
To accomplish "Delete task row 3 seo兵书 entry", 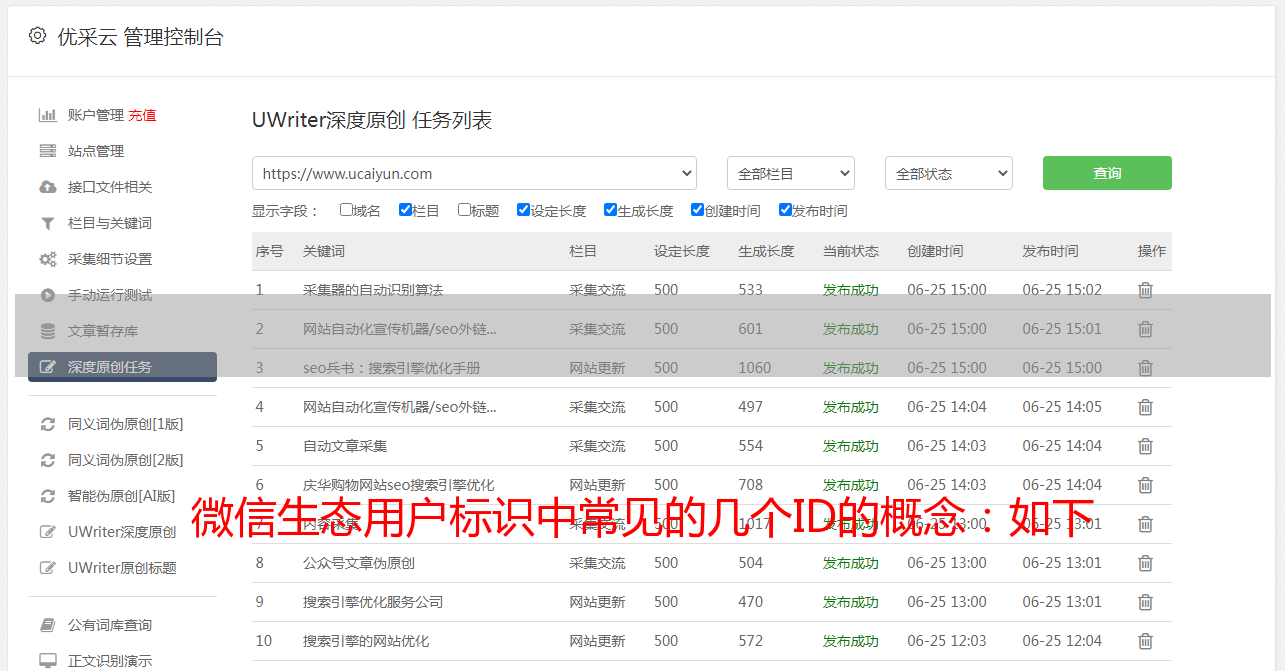I will tap(1145, 368).
